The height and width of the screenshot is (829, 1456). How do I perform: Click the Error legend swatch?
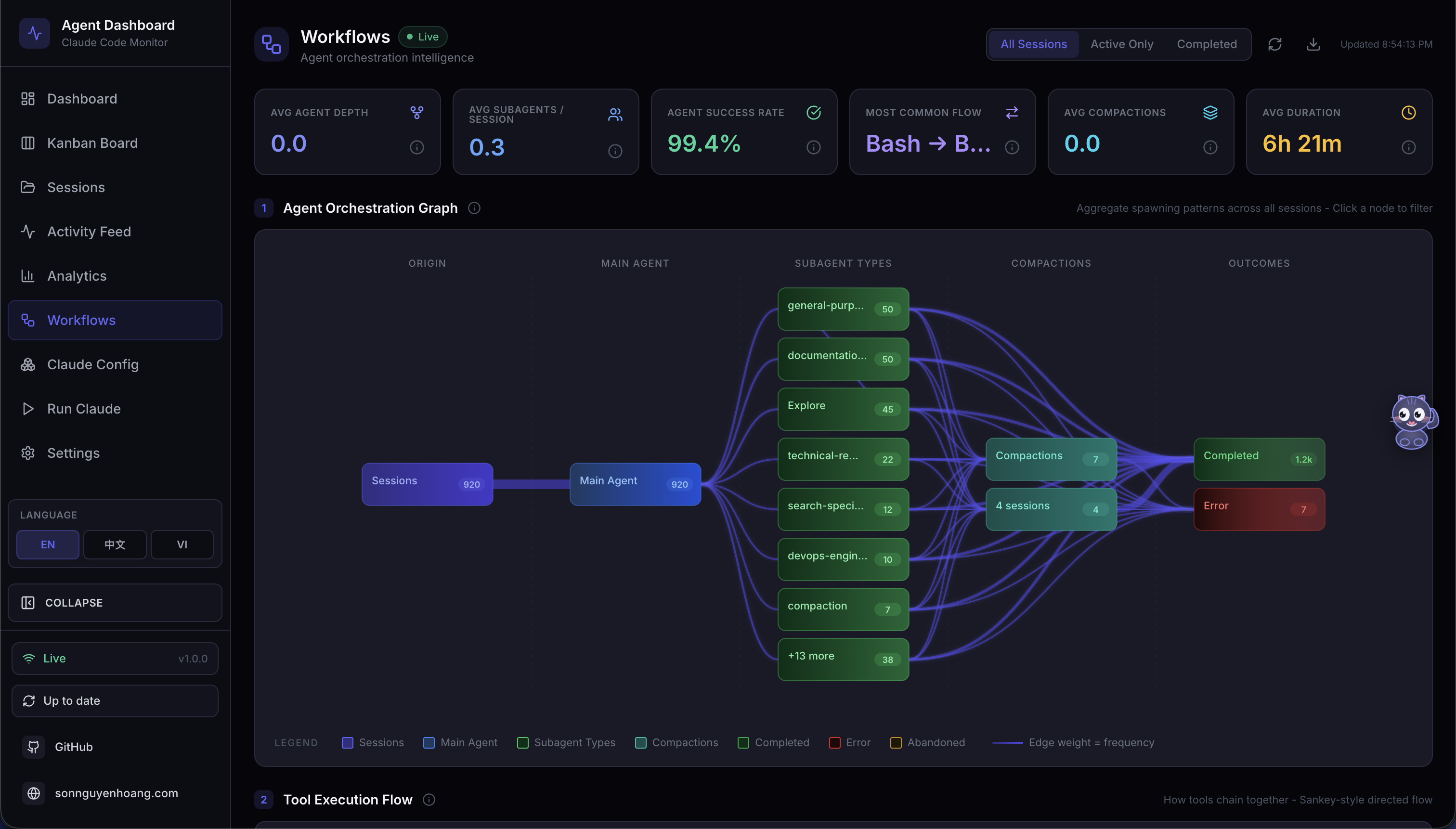coord(835,743)
